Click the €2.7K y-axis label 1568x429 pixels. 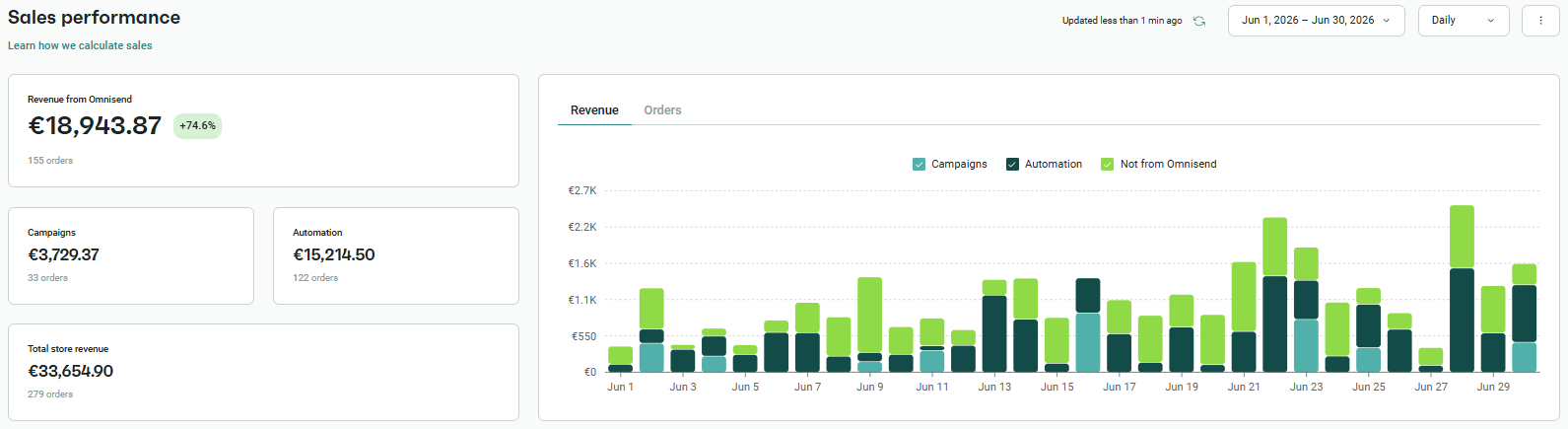(x=581, y=191)
